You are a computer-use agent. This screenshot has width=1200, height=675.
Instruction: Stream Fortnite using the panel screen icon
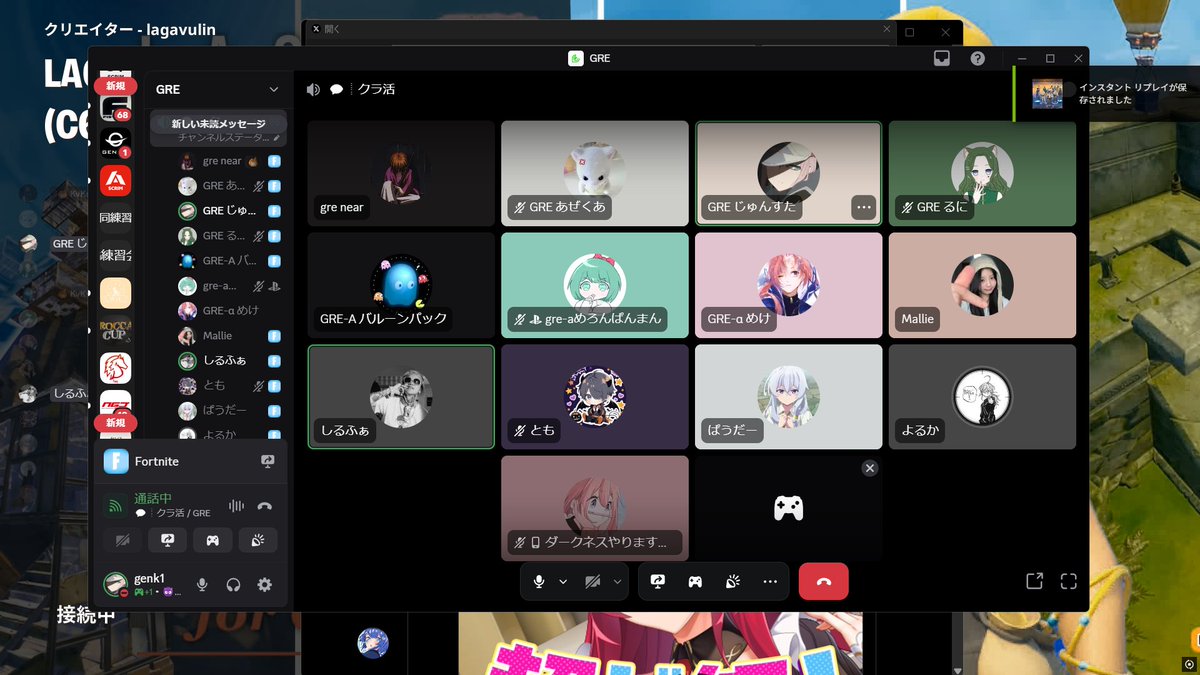pyautogui.click(x=267, y=461)
